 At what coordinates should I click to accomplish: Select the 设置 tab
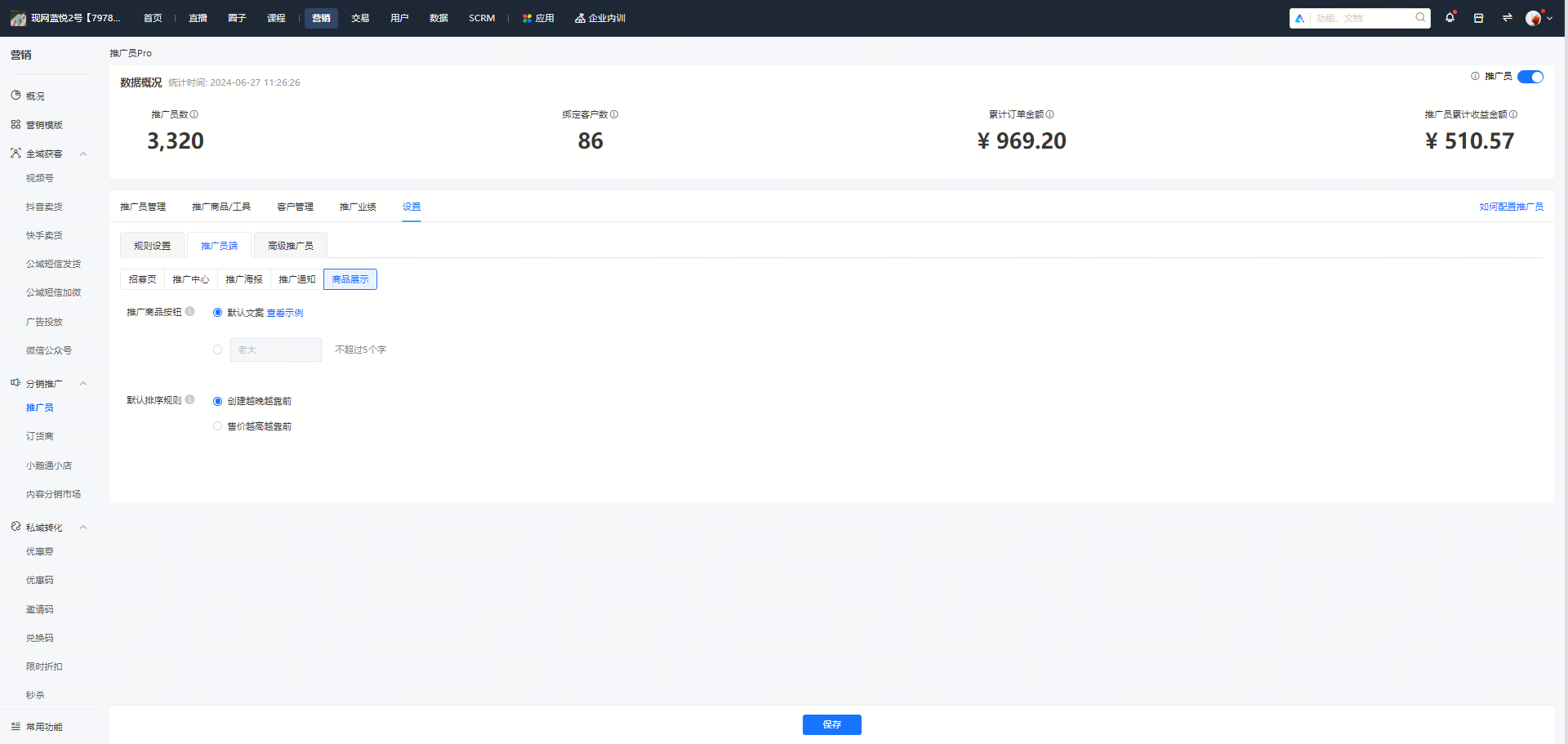[412, 207]
